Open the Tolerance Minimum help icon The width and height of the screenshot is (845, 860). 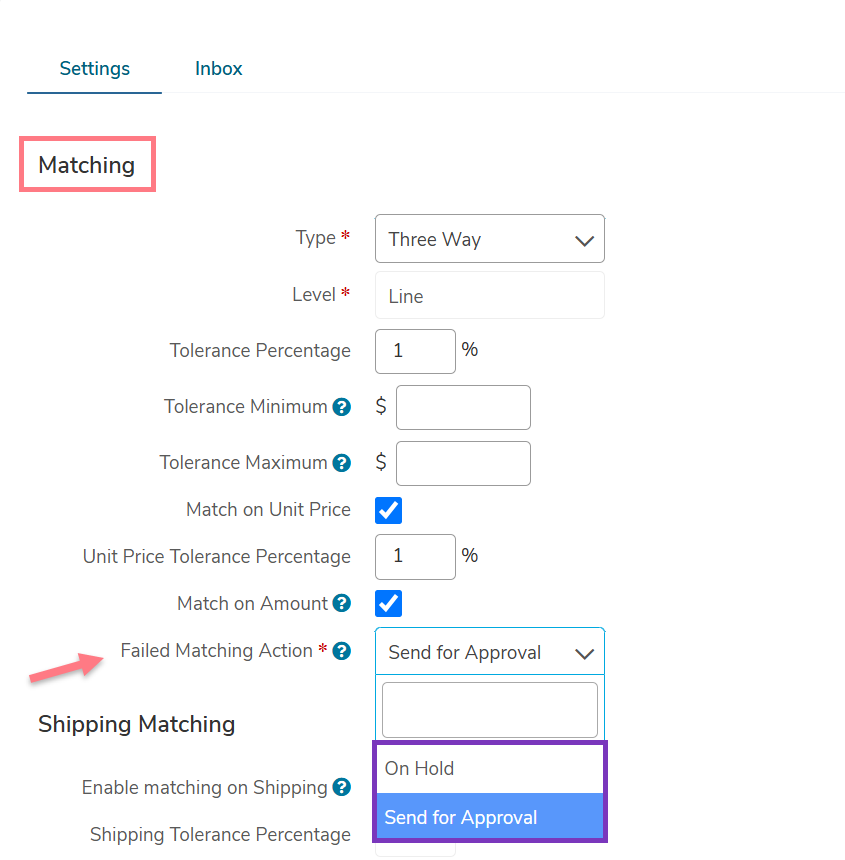(342, 407)
